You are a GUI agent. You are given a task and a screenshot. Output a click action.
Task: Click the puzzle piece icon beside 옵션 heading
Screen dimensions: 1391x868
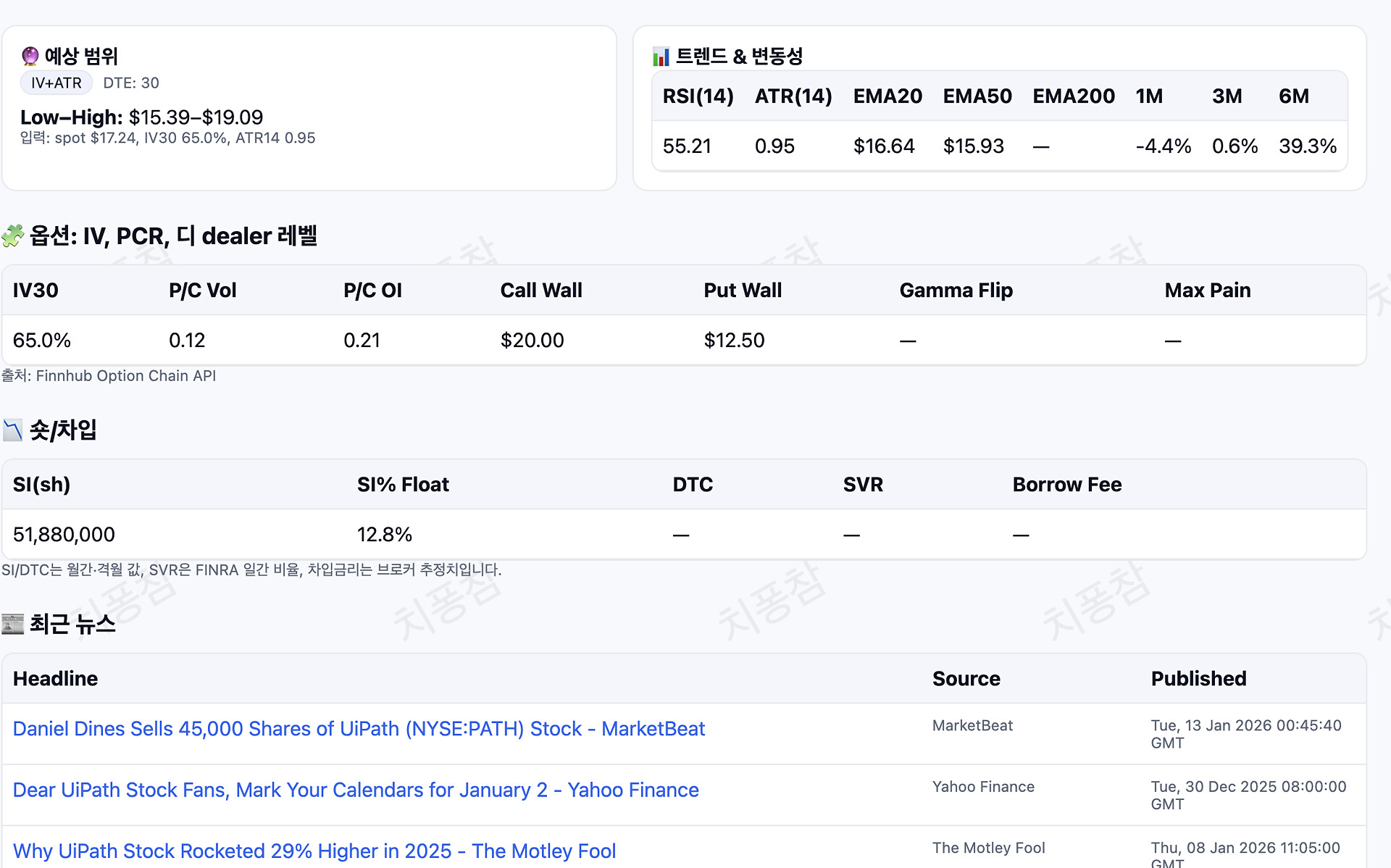tap(13, 235)
